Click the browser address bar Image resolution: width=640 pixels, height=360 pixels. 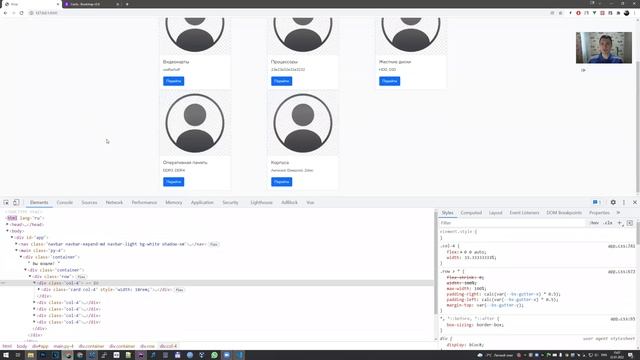click(x=286, y=13)
